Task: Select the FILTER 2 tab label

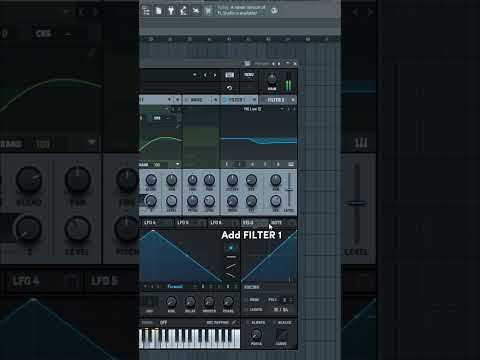Action: coord(276,100)
